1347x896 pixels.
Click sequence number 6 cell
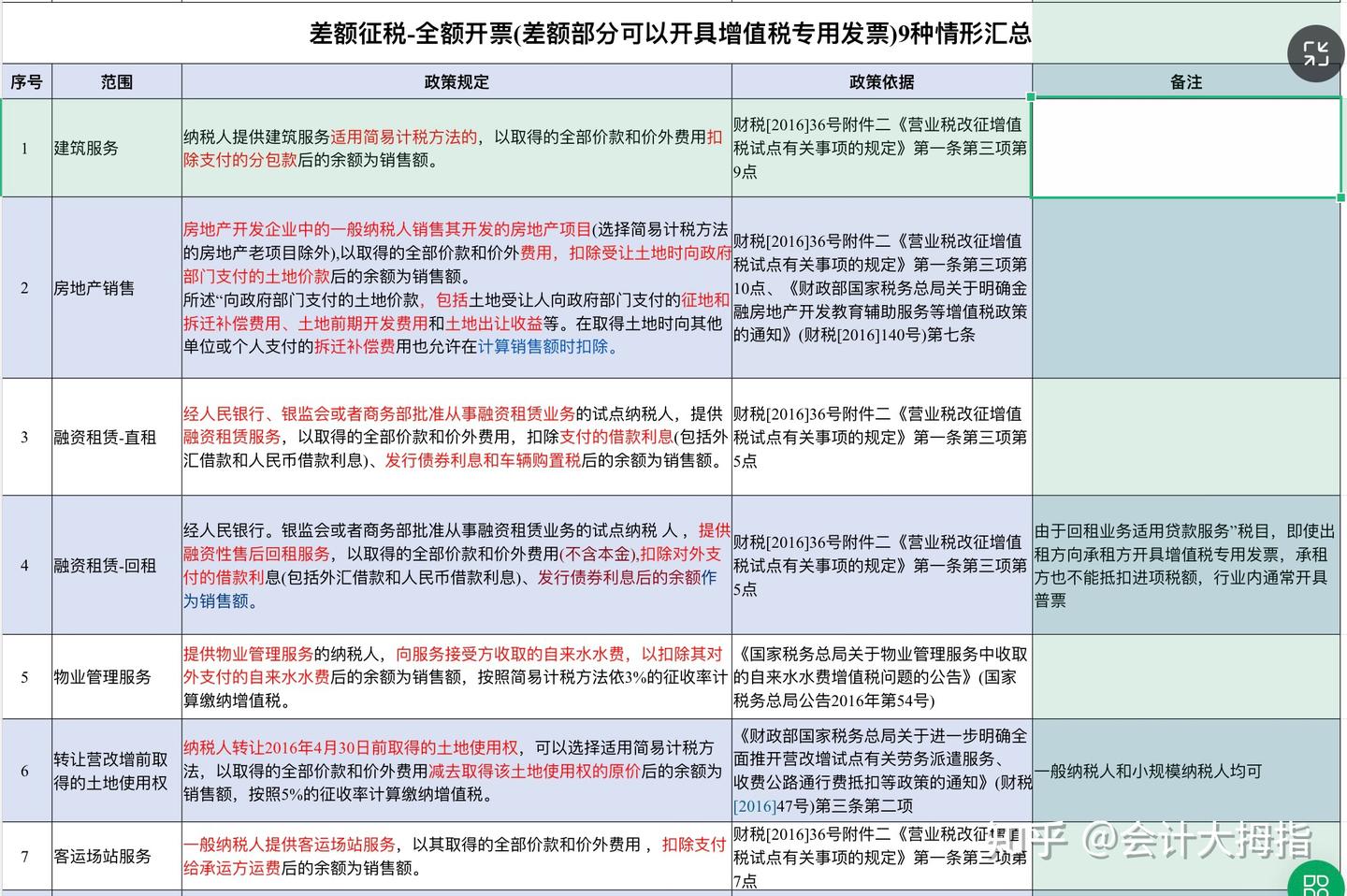(26, 771)
